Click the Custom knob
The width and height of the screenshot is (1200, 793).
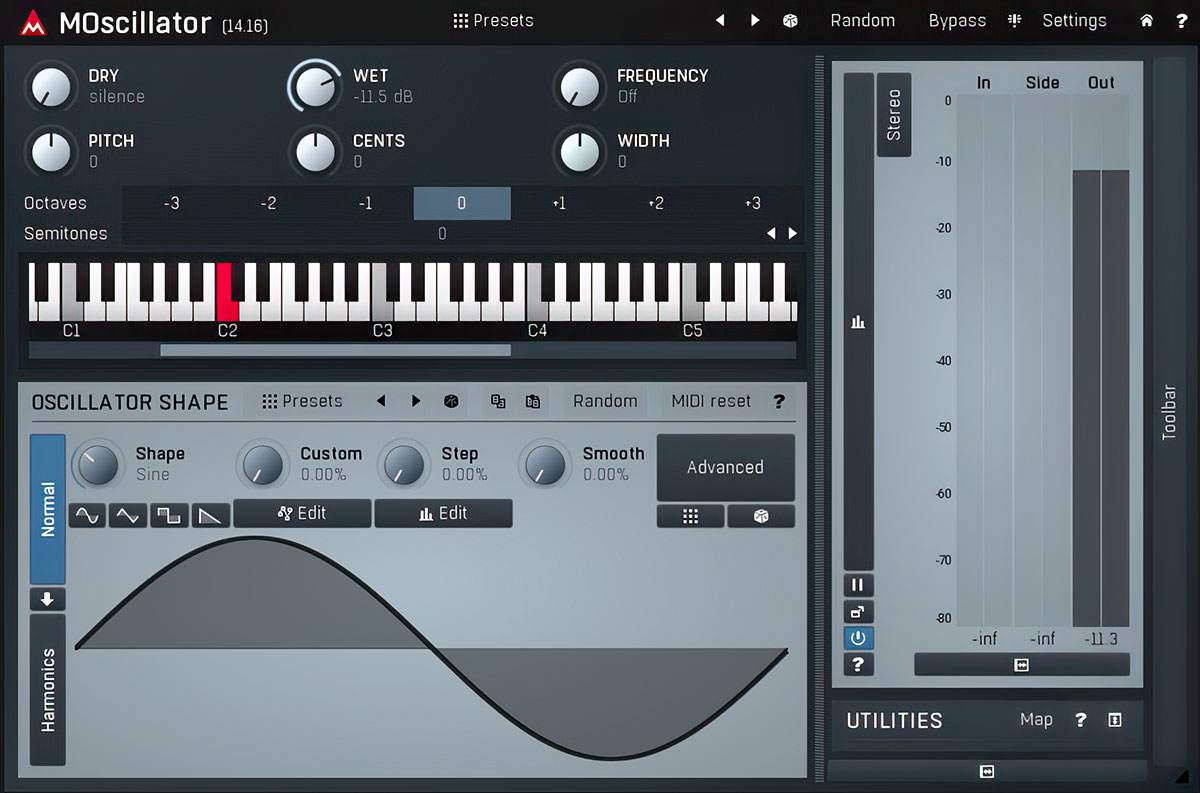tap(262, 465)
